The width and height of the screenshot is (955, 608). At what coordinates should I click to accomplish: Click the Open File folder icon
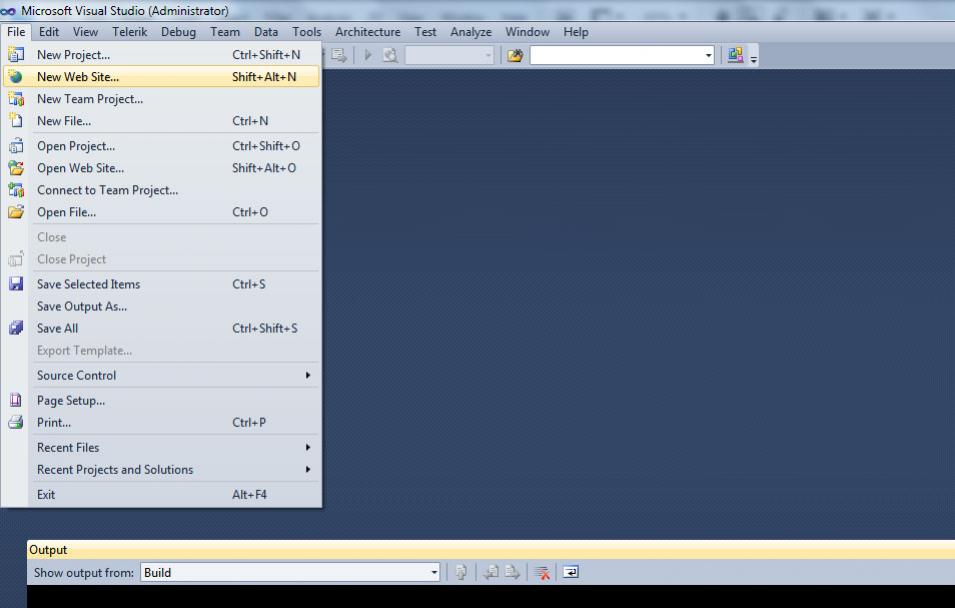(x=16, y=212)
